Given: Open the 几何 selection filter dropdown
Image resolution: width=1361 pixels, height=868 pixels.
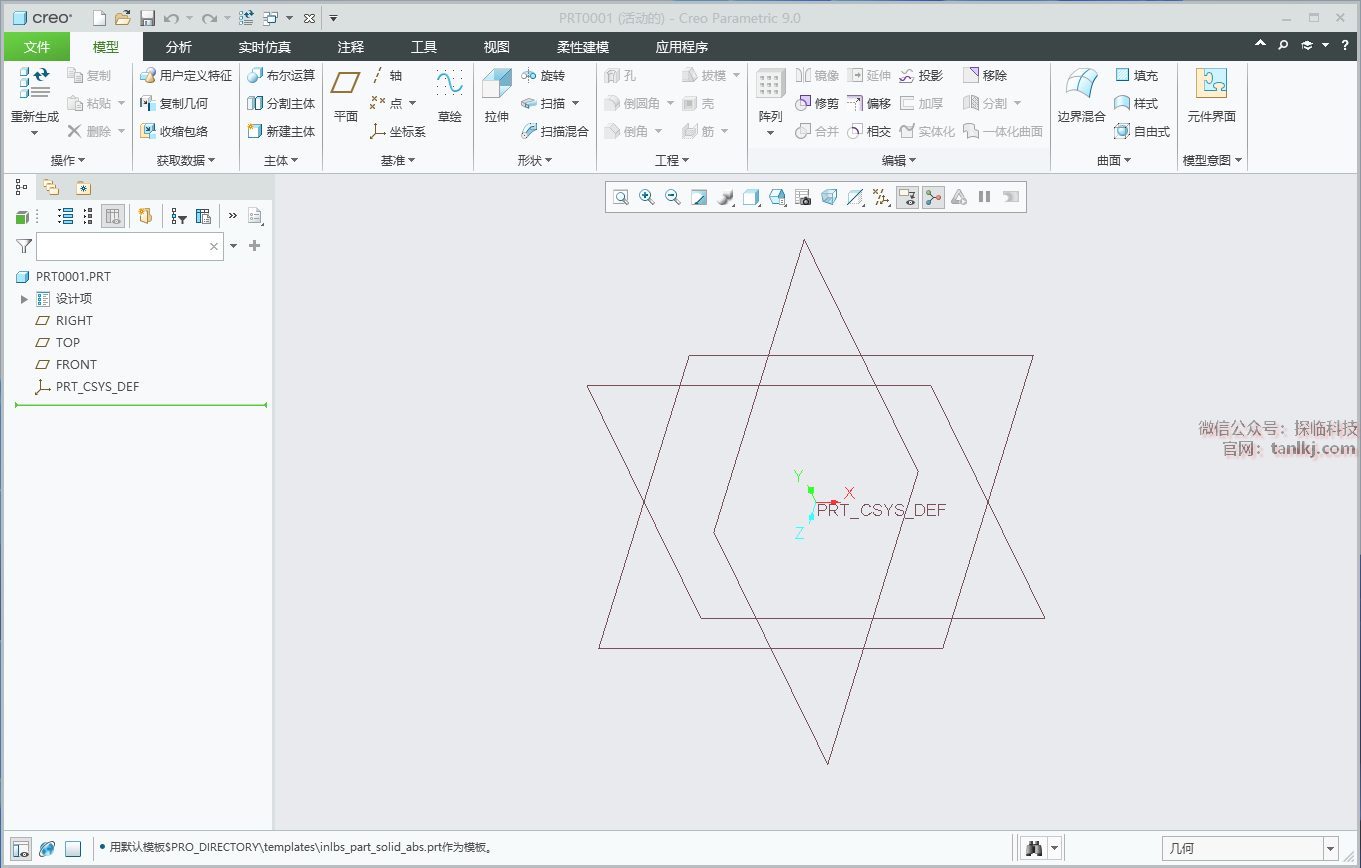Looking at the screenshot, I should (x=1330, y=849).
